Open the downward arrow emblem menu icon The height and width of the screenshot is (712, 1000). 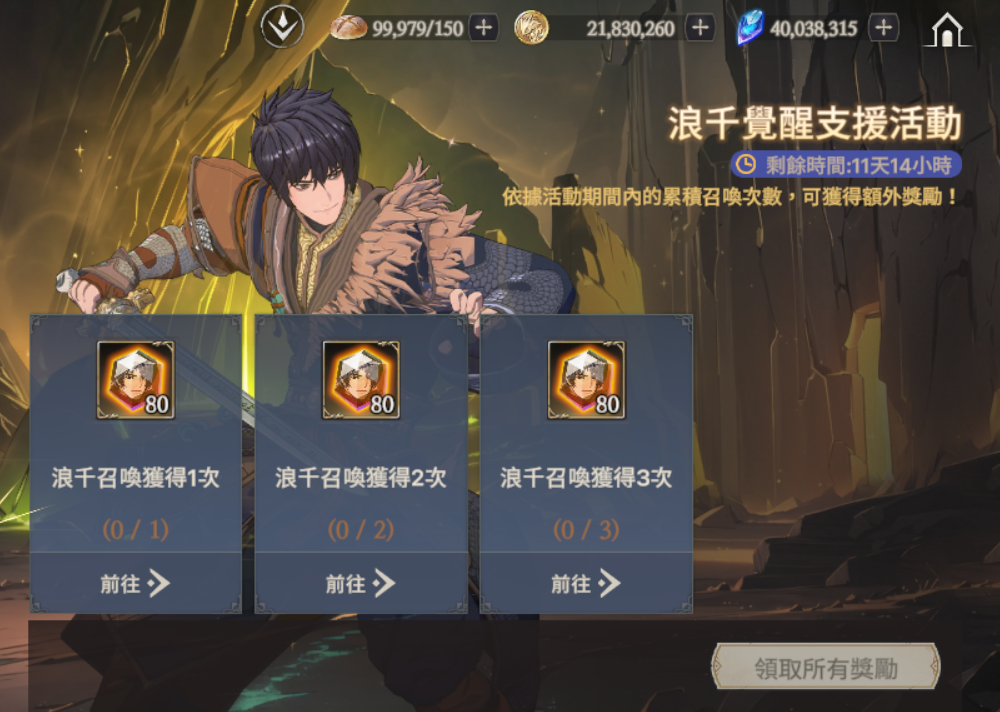click(282, 26)
